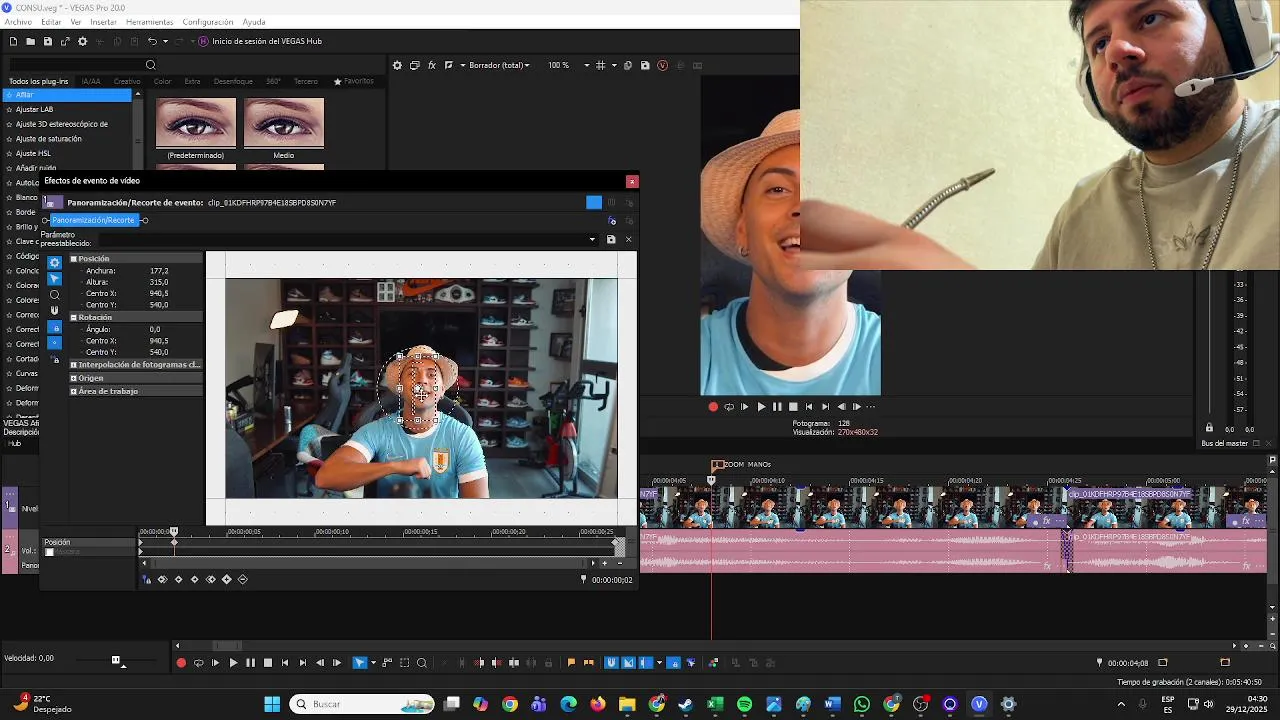Toggle the preview overlay grid icon
This screenshot has height=720, width=1280.
pyautogui.click(x=600, y=65)
